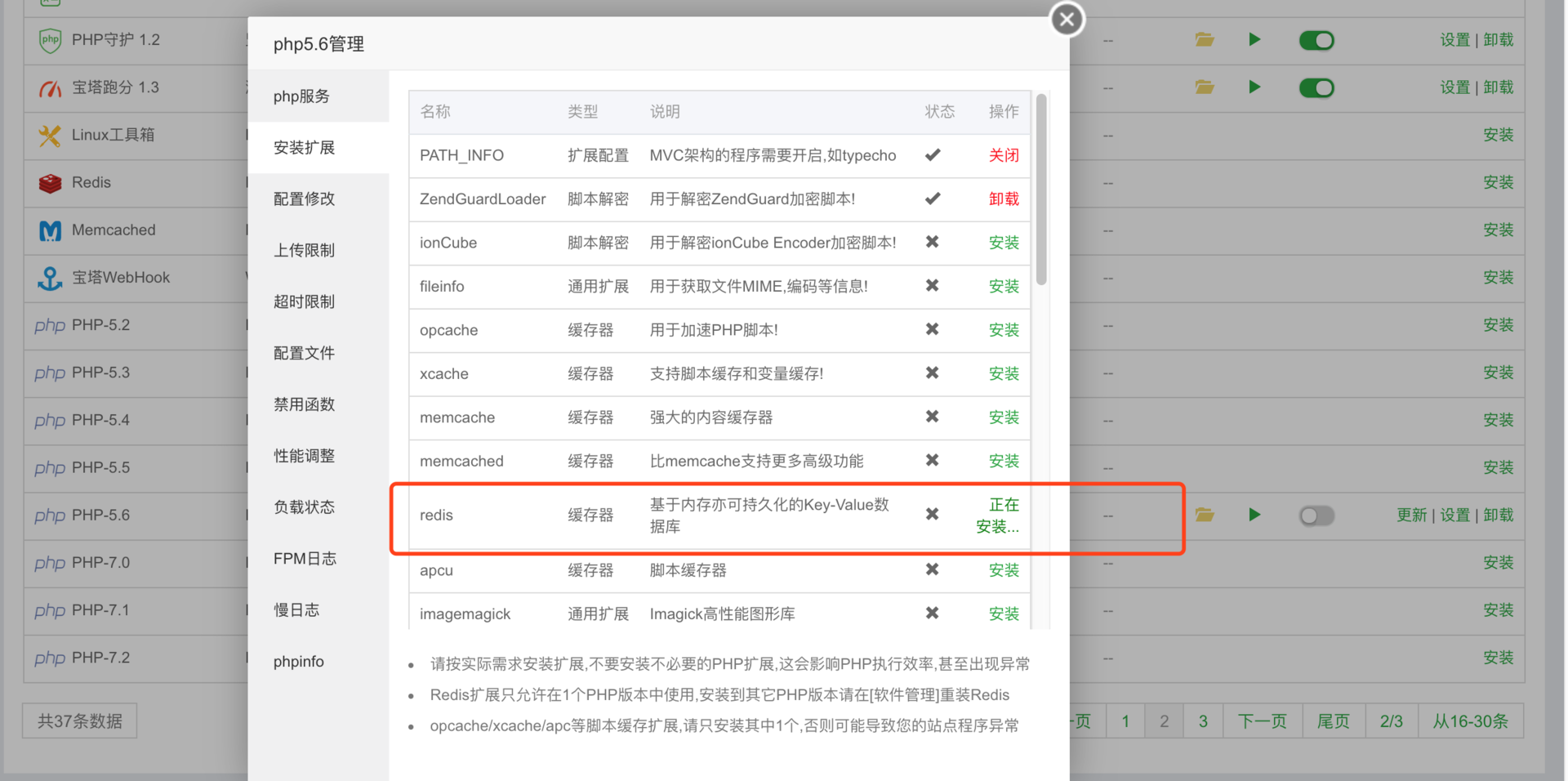Click the Linux工具箱 wrench icon

tap(49, 135)
